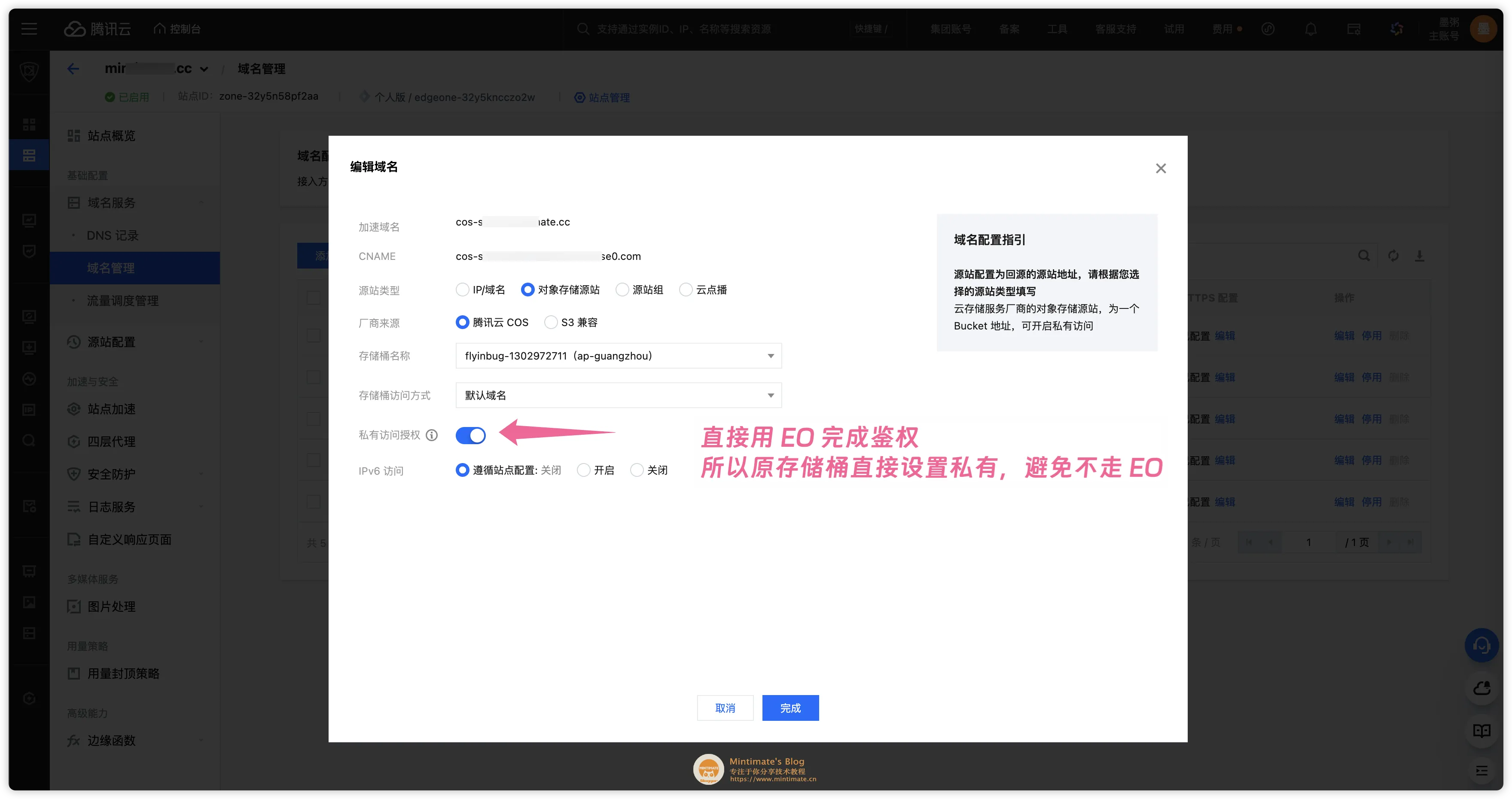Image resolution: width=1512 pixels, height=799 pixels.
Task: Open the 客服支持 menu
Action: click(1115, 29)
